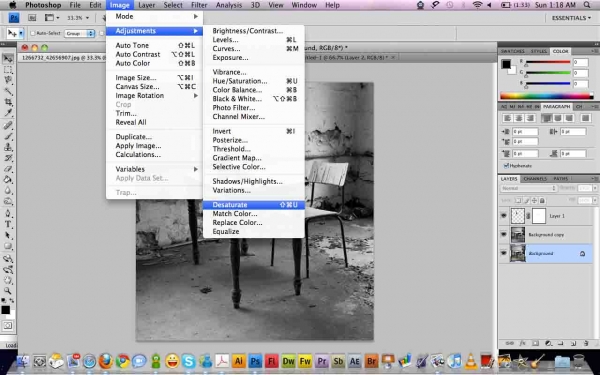The width and height of the screenshot is (600, 375).
Task: Click the foreground color swatch in toolbox
Action: click(5, 310)
